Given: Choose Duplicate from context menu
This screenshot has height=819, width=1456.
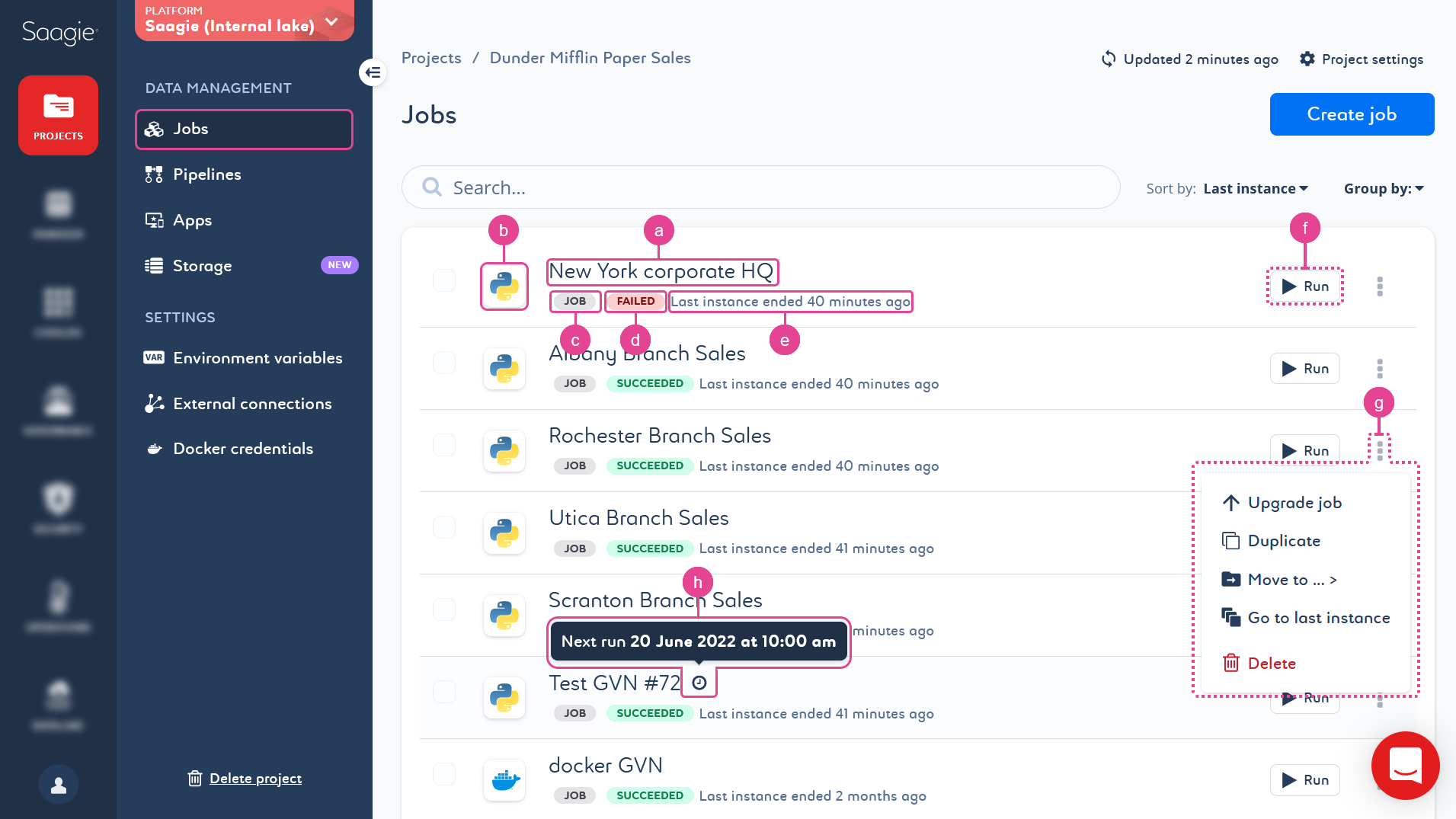Looking at the screenshot, I should click(1271, 541).
